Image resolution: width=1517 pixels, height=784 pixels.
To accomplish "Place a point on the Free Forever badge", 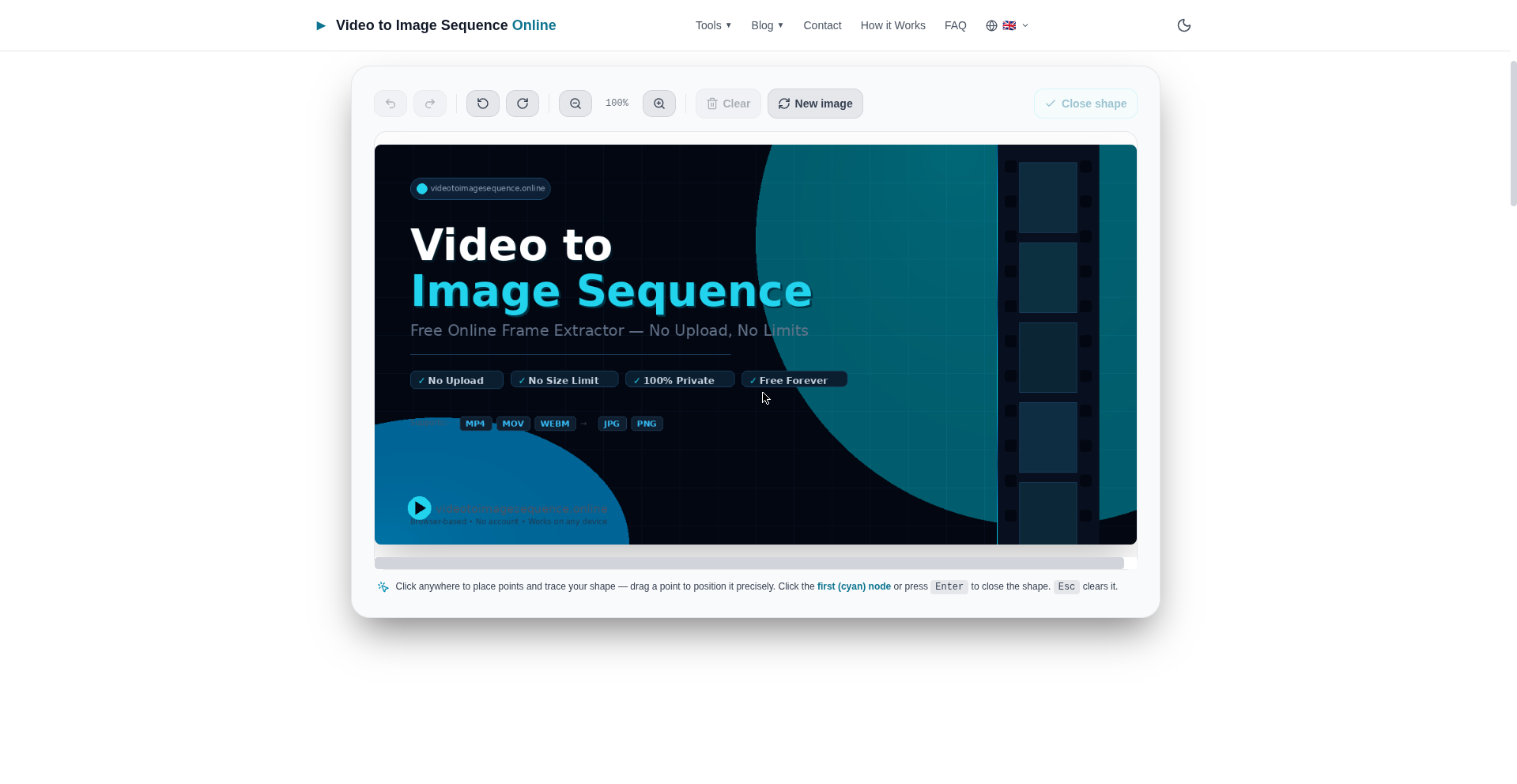I will point(794,380).
